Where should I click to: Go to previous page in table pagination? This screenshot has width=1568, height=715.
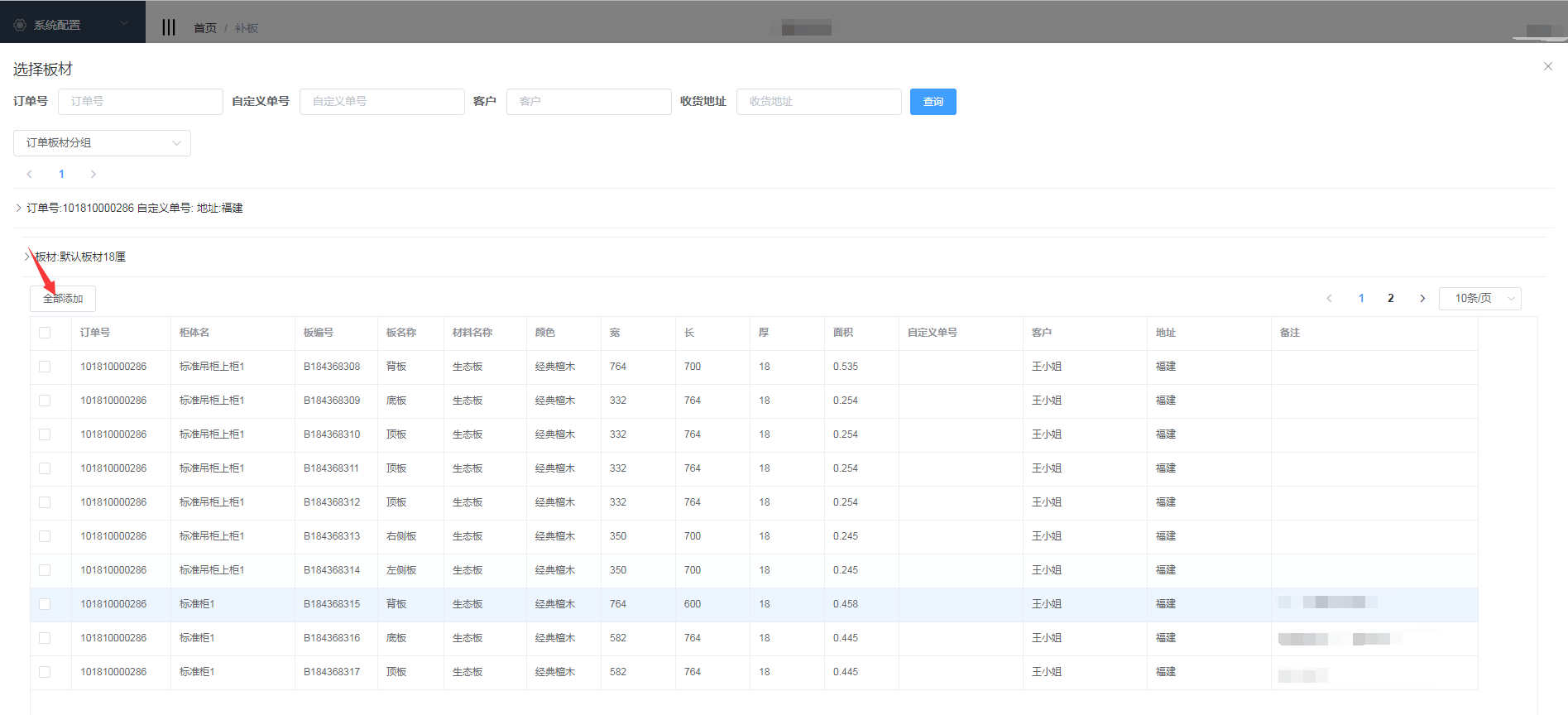point(1329,299)
